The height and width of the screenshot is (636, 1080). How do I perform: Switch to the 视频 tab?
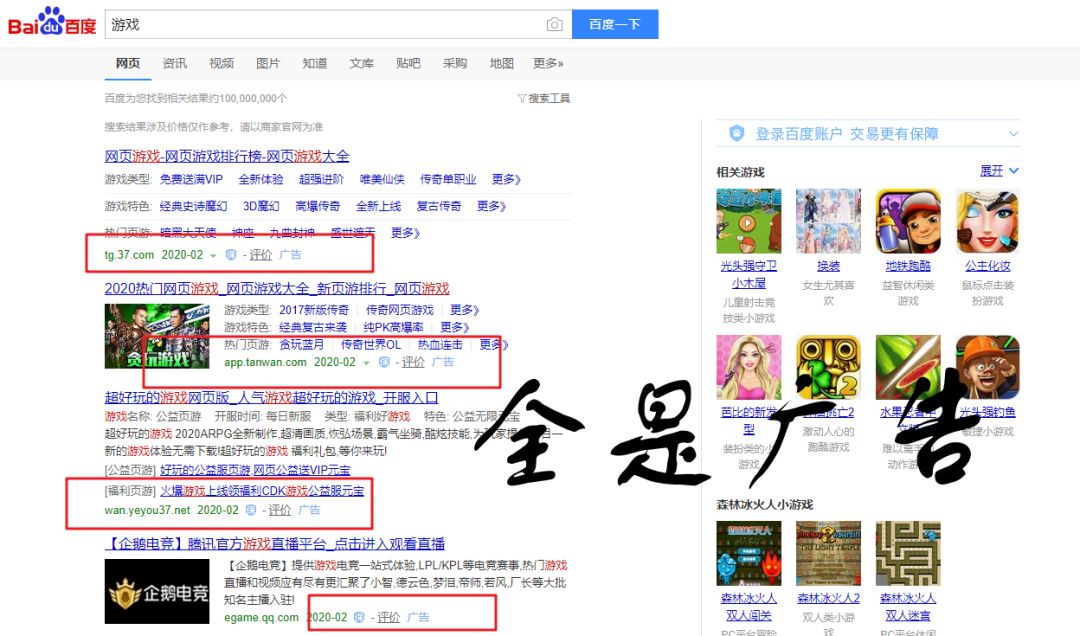click(x=220, y=62)
